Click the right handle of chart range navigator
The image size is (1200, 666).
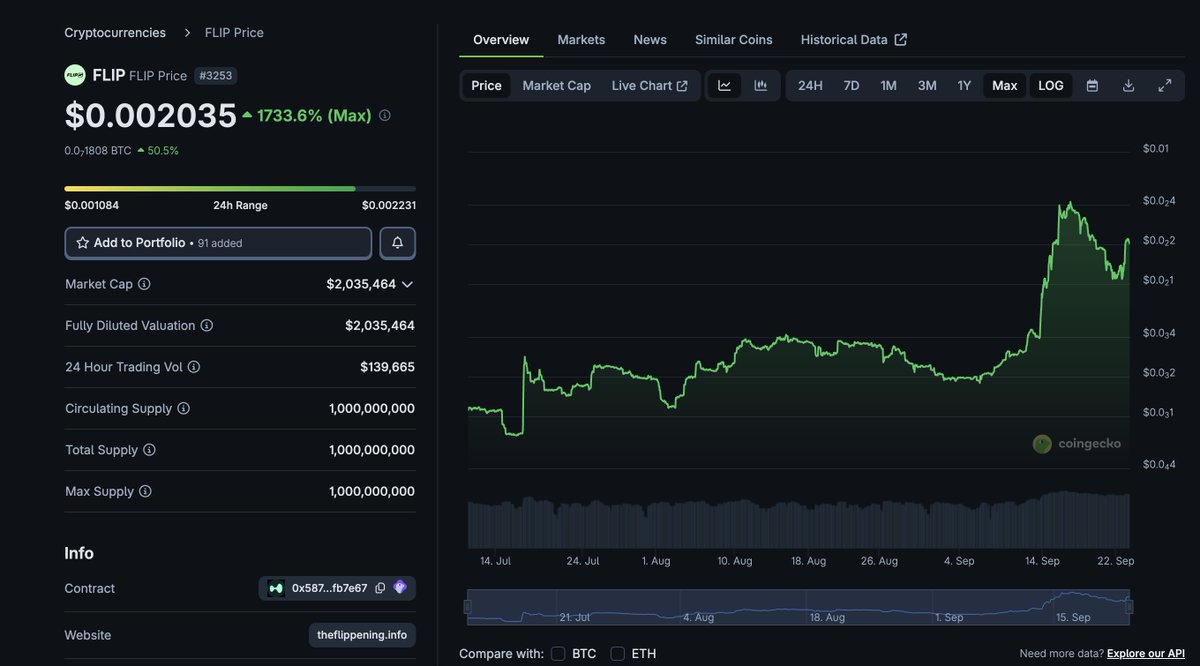coord(1130,606)
